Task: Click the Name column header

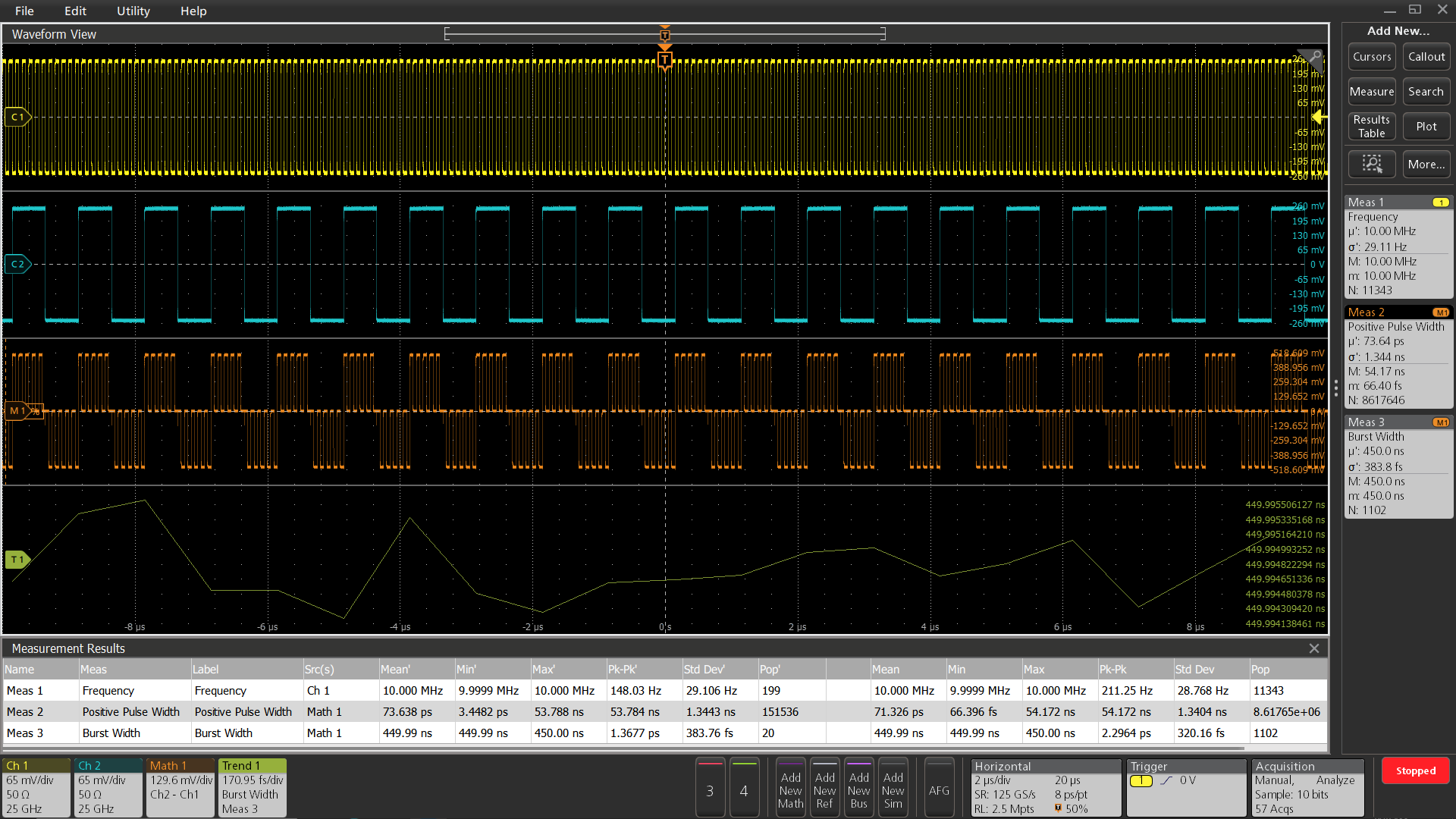Action: 40,670
